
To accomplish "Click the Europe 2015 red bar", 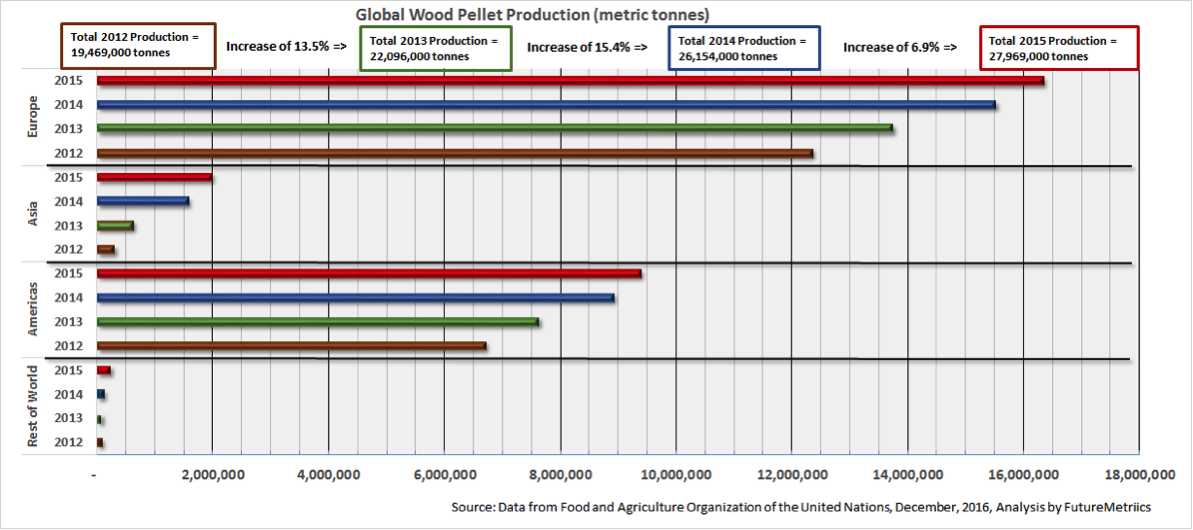I will pos(570,81).
